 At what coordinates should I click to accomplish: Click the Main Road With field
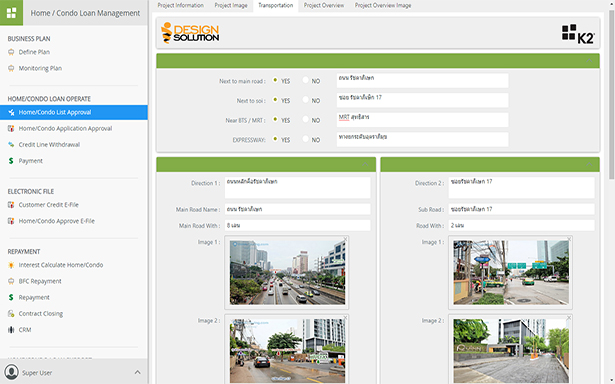click(x=297, y=226)
